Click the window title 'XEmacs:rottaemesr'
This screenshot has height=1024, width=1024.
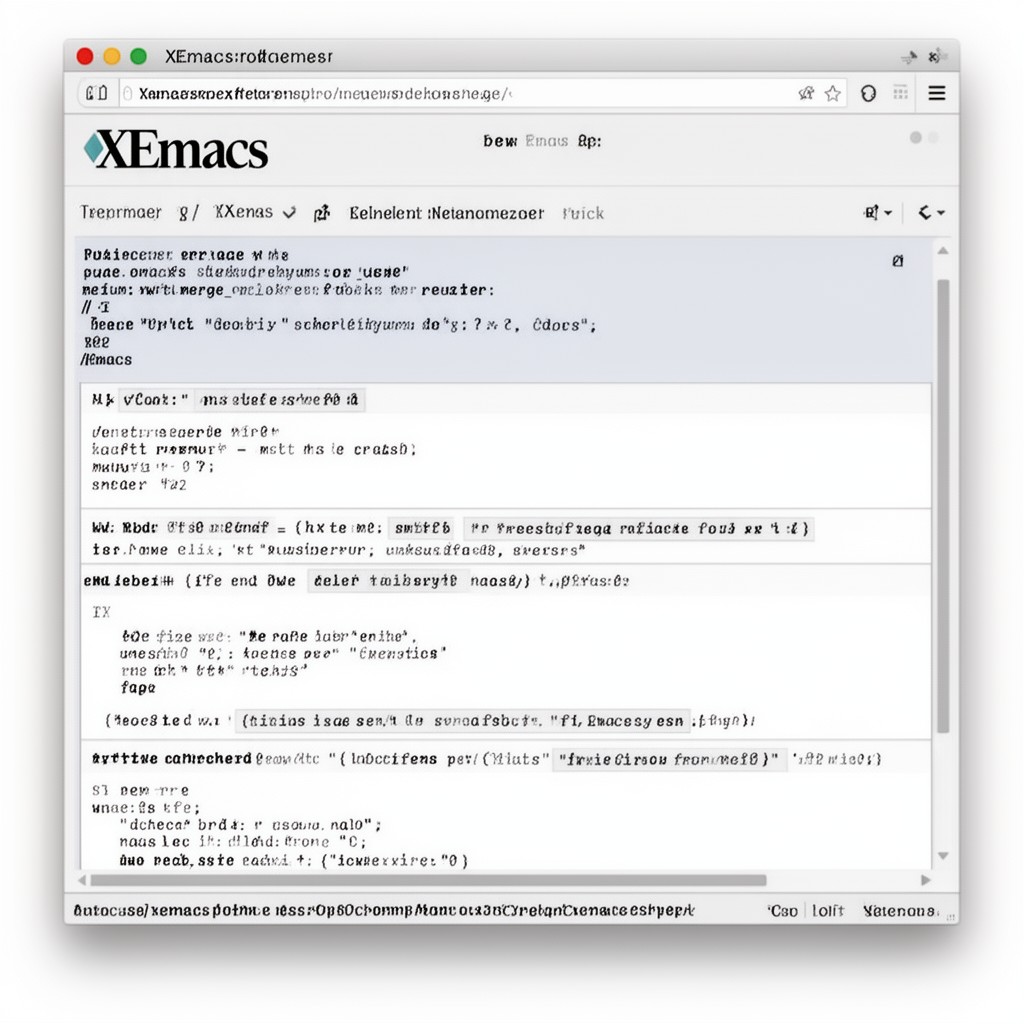[249, 57]
